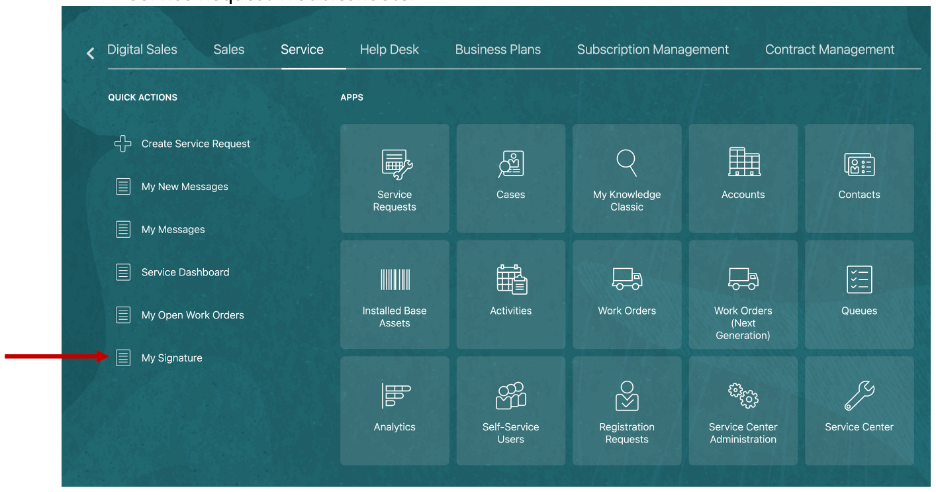Open the Service Dashboard link
This screenshot has height=492, width=936.
[x=185, y=272]
